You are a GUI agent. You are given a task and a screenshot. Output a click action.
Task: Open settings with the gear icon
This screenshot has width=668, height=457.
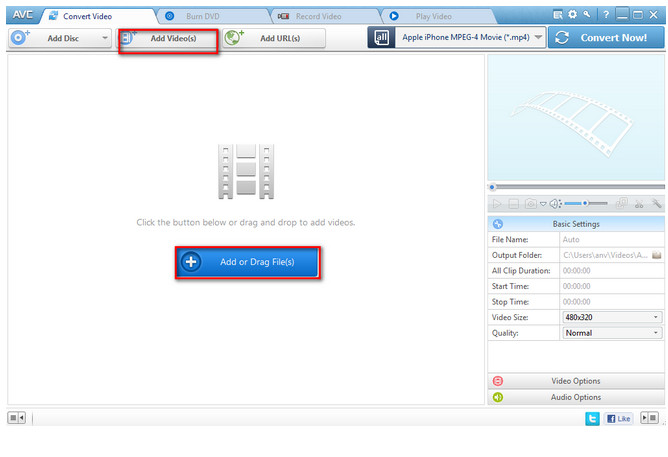coord(572,14)
